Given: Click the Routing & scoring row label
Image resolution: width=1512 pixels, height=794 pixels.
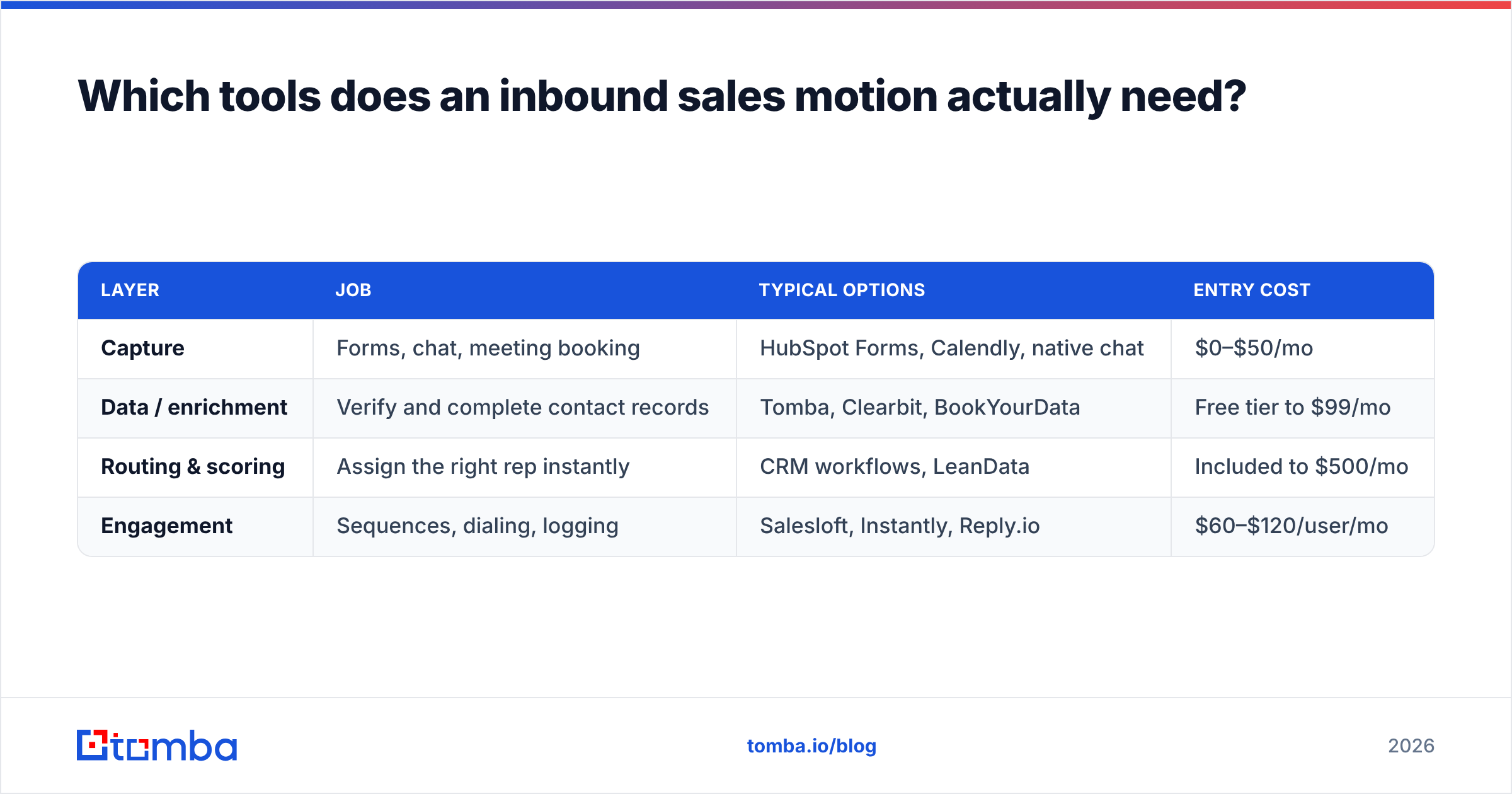Looking at the screenshot, I should (193, 466).
